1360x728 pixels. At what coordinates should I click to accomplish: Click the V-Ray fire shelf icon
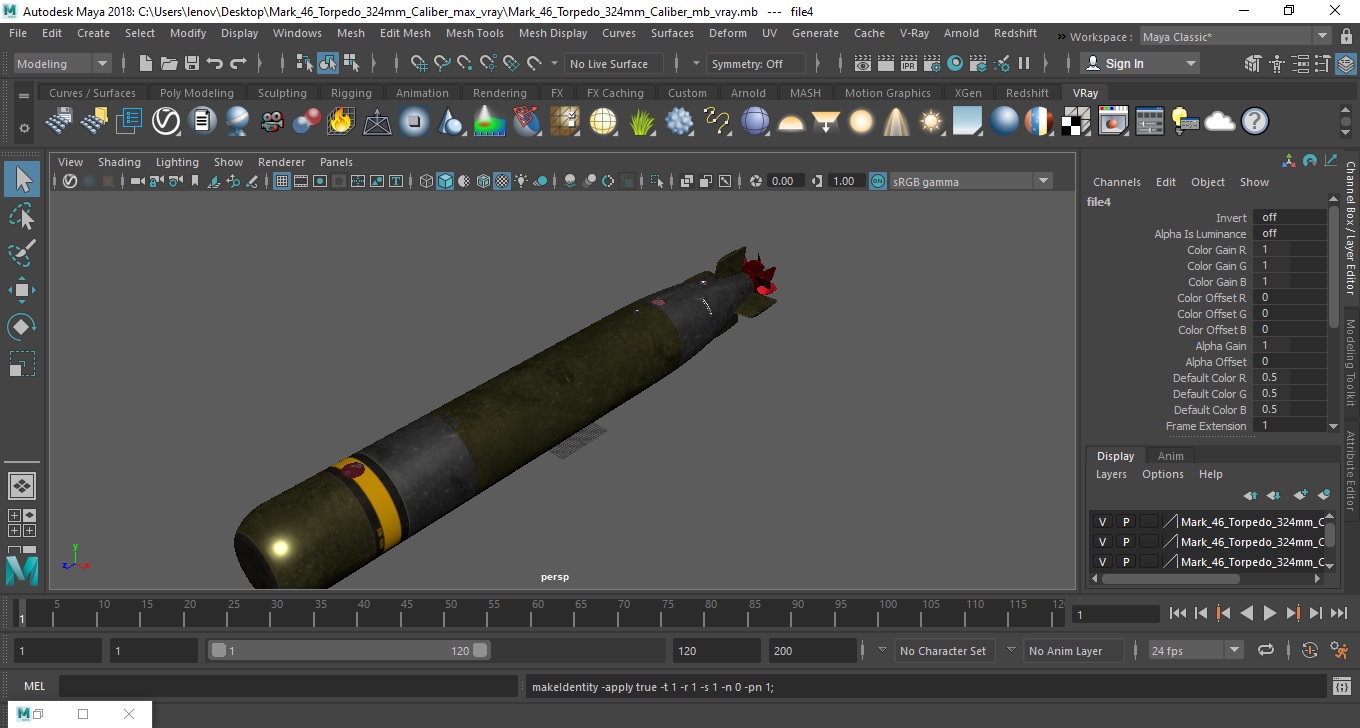point(341,122)
